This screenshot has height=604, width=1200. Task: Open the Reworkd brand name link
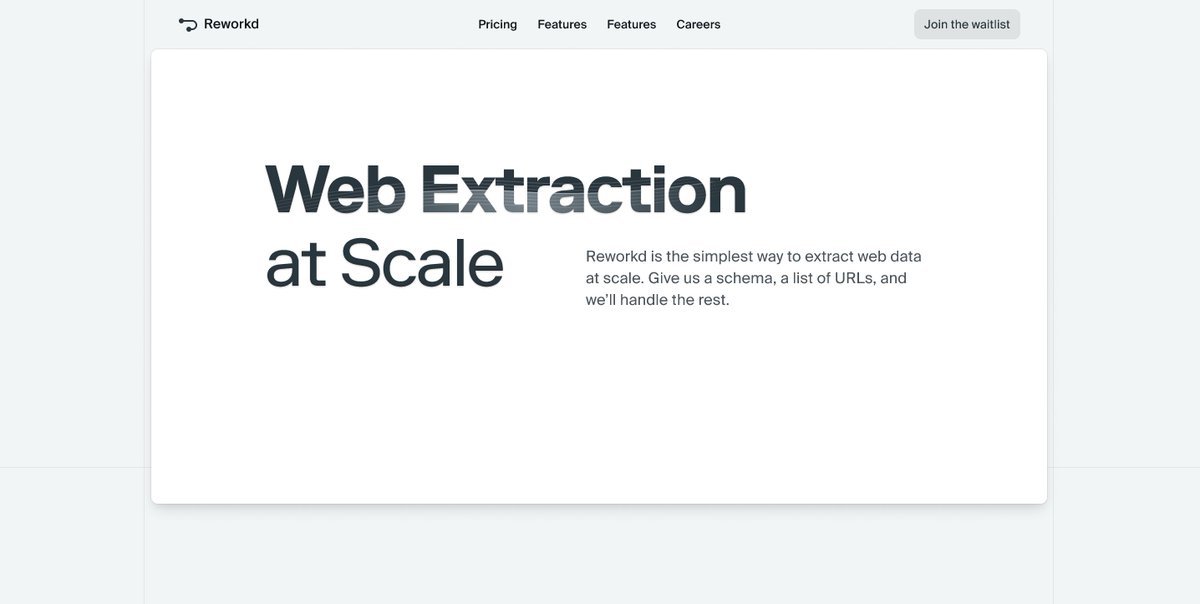(231, 24)
